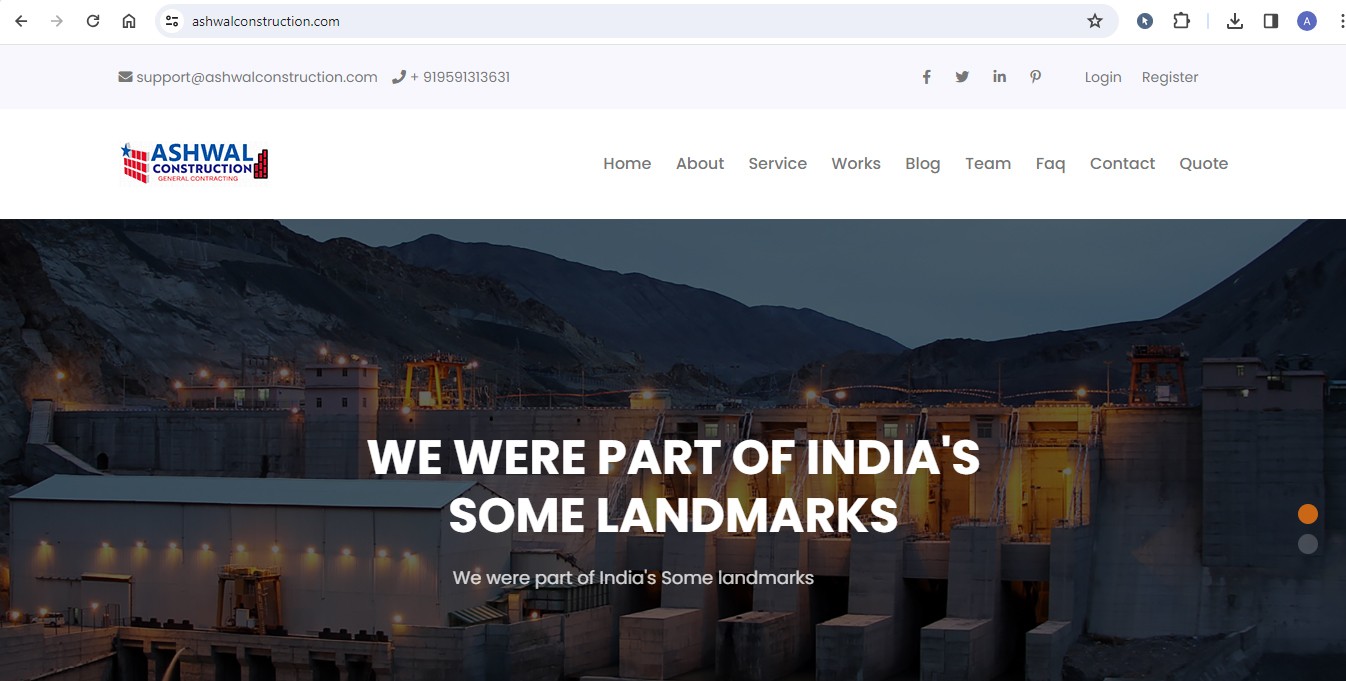Open the Twitter social icon
This screenshot has width=1346, height=681.
pyautogui.click(x=962, y=77)
